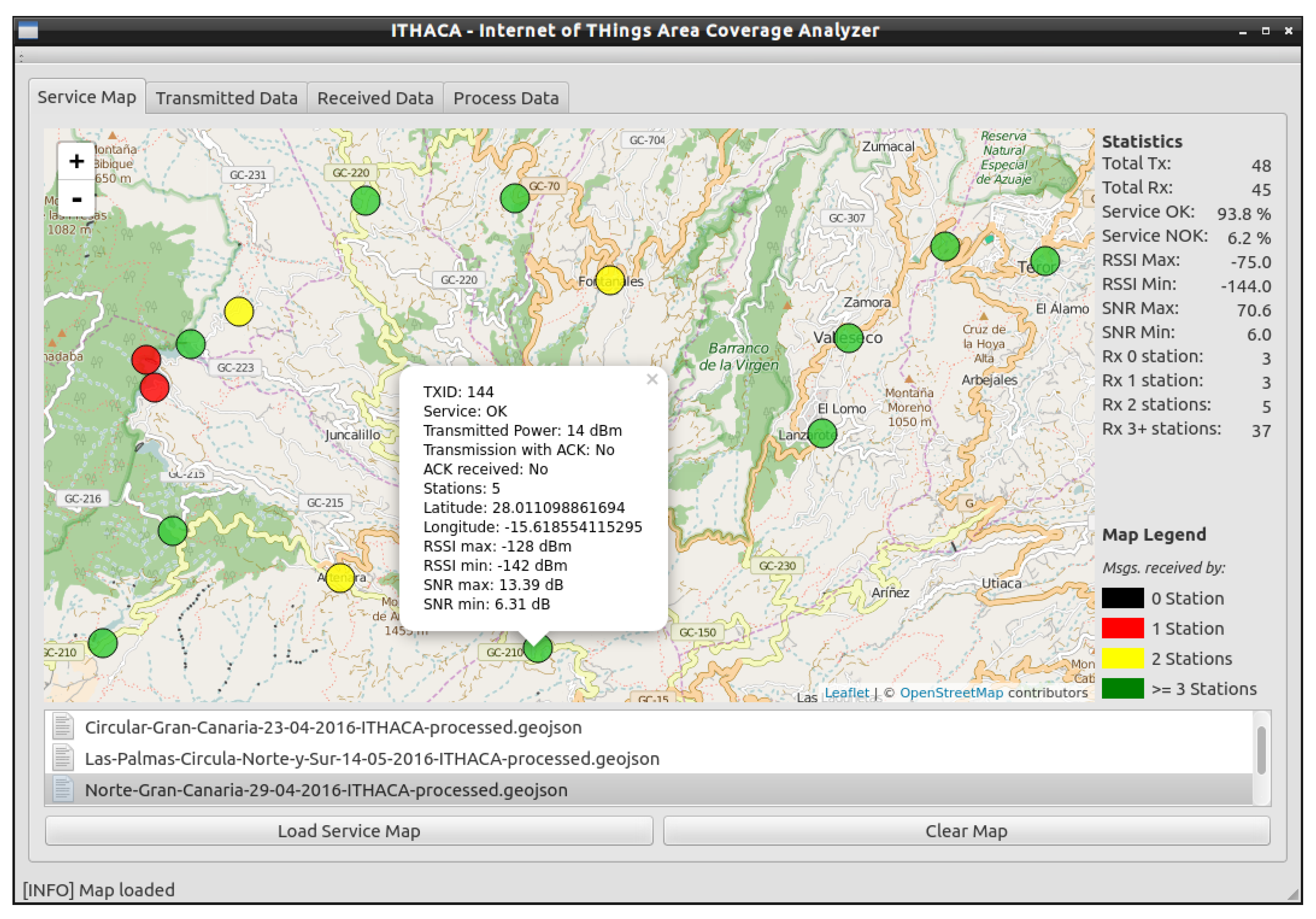1316x919 pixels.
Task: Switch to the Service Map tab
Action: click(87, 97)
